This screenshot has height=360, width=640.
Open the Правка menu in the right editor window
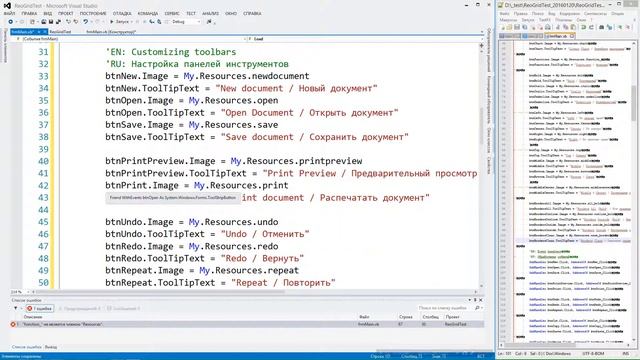(x=521, y=13)
